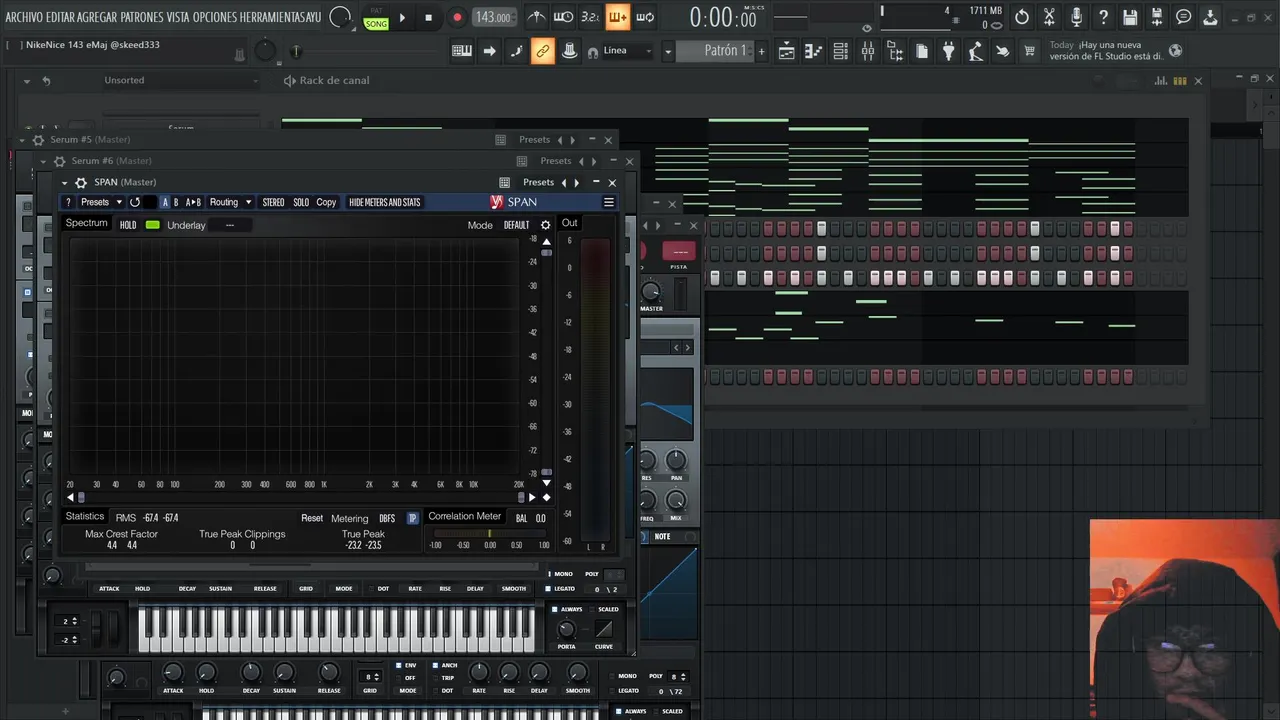
Task: Open spectrum mode gear settings
Action: (545, 225)
